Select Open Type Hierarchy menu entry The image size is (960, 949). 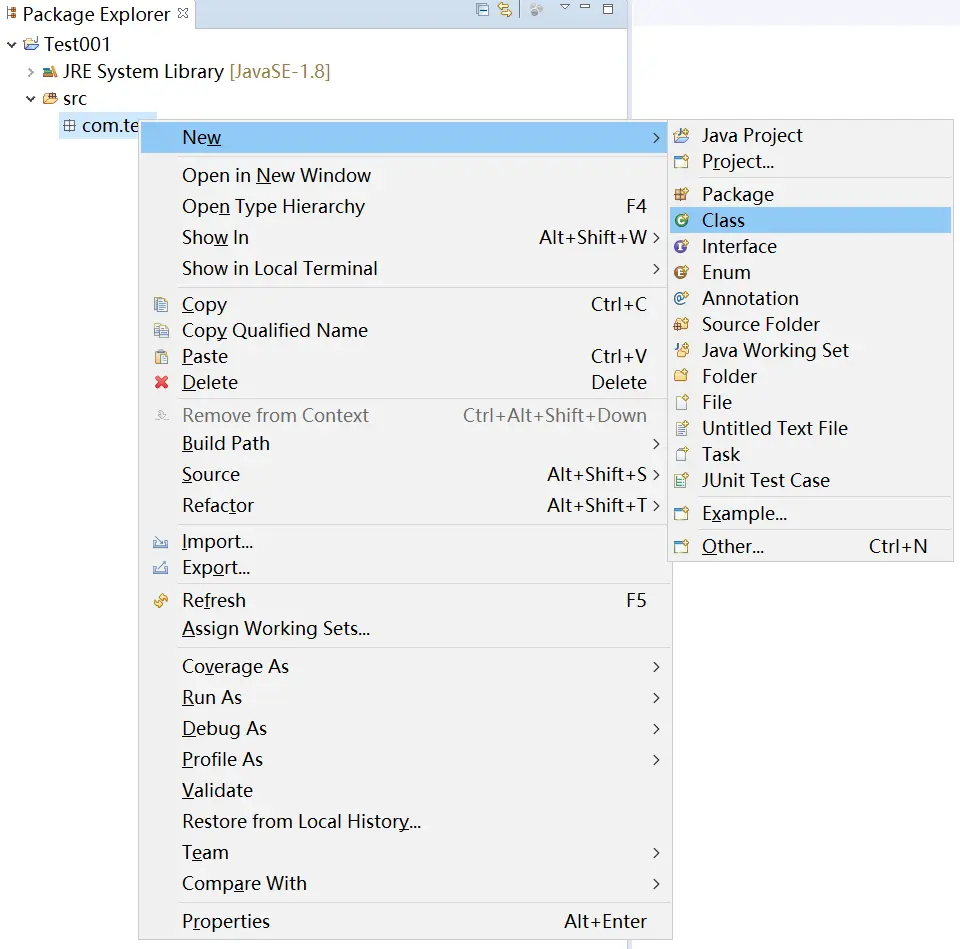click(x=404, y=207)
